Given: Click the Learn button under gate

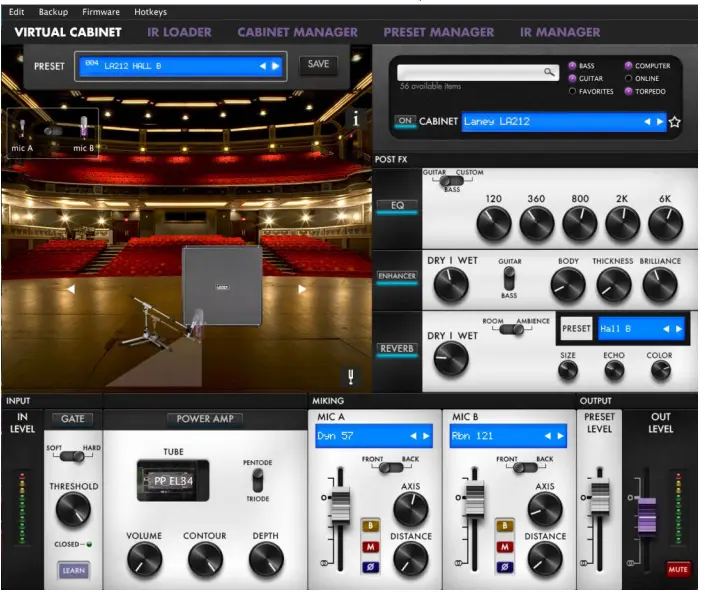Looking at the screenshot, I should click(x=73, y=571).
